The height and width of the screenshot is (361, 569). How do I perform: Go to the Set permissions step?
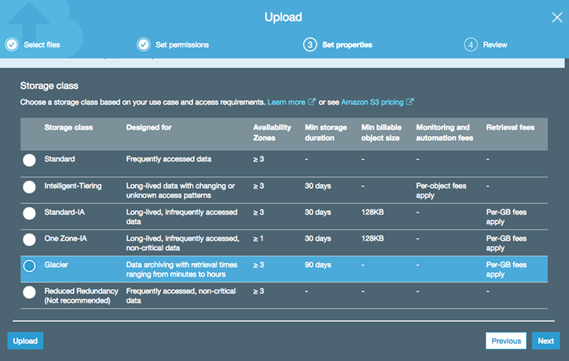(x=182, y=45)
